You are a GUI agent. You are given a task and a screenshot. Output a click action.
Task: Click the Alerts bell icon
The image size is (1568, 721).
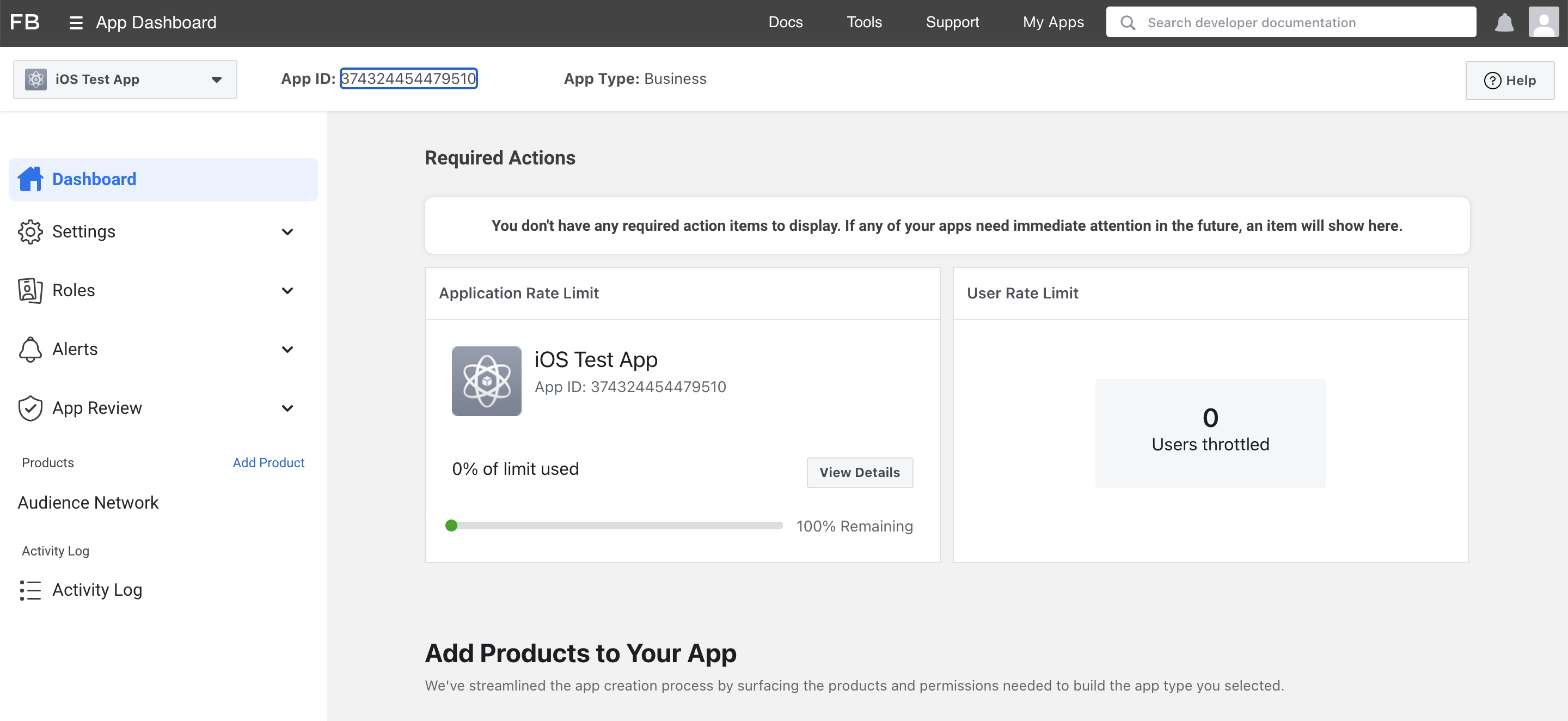coord(30,349)
